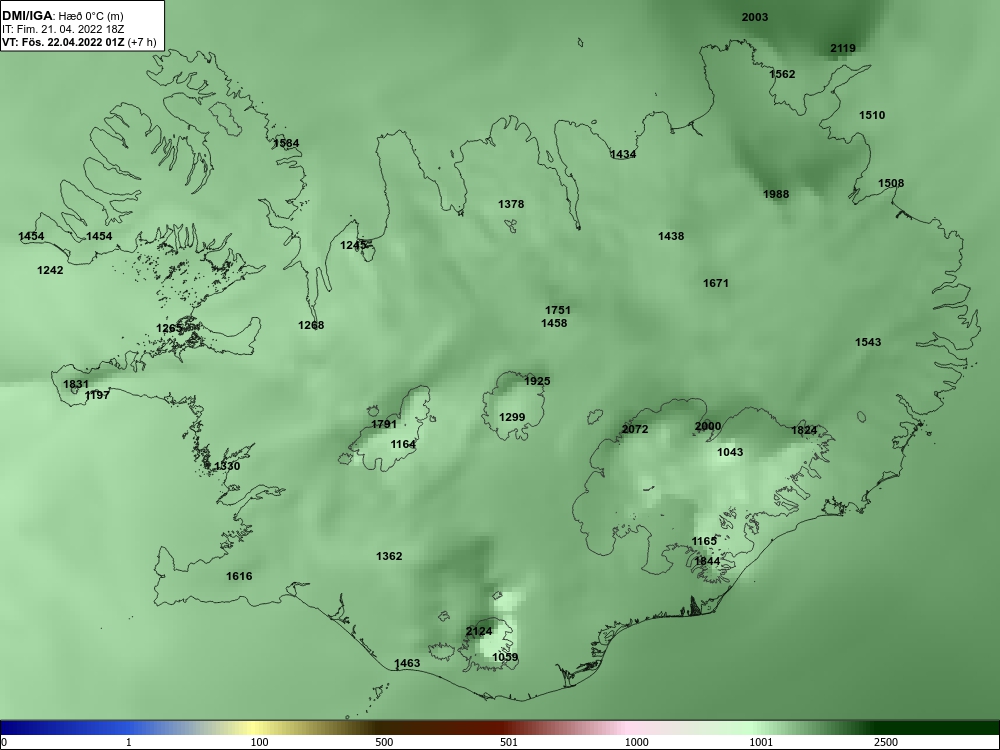
Task: Click the 2119 value label
Action: 842,48
